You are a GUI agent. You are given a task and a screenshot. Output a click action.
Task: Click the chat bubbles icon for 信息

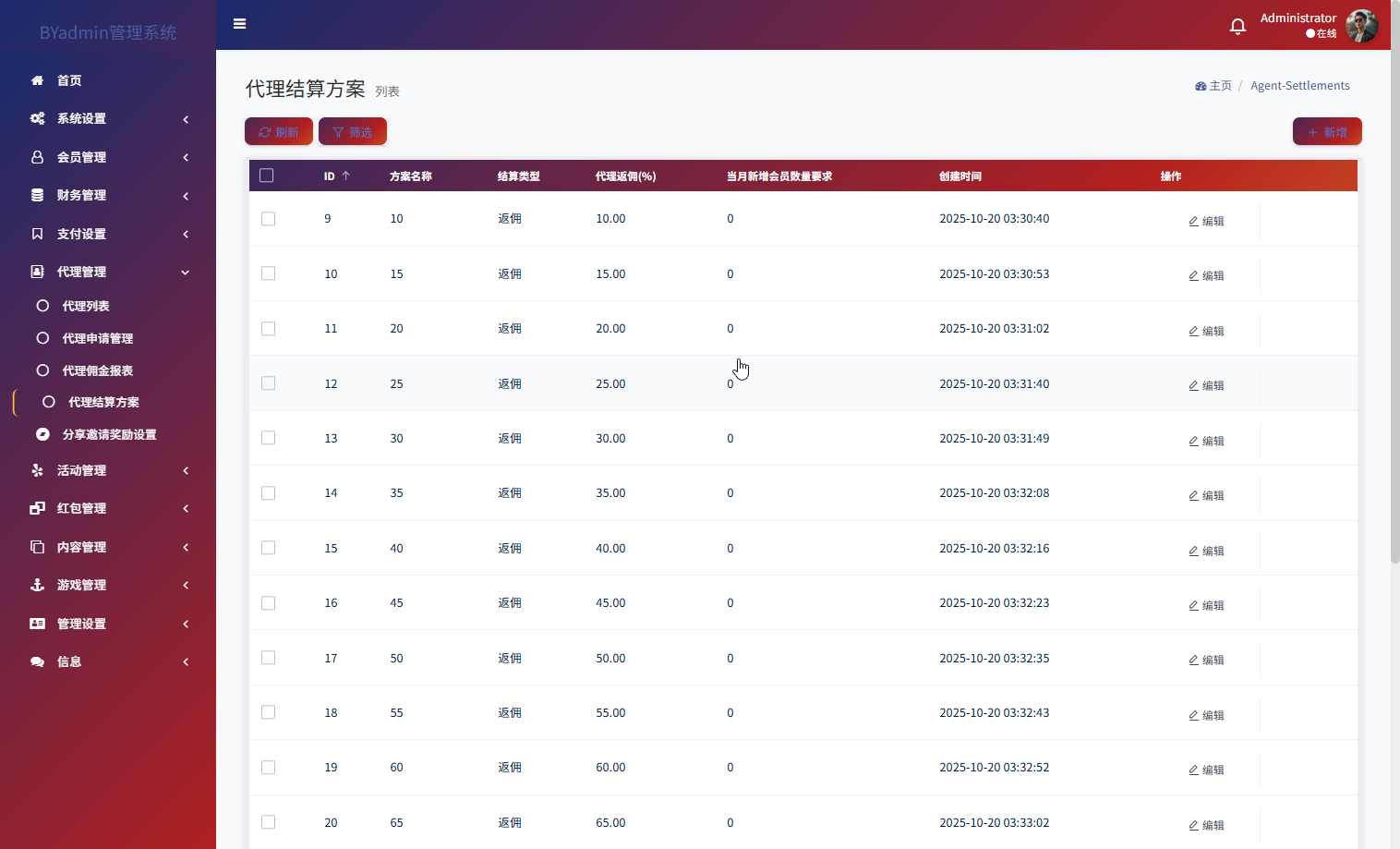(x=37, y=661)
